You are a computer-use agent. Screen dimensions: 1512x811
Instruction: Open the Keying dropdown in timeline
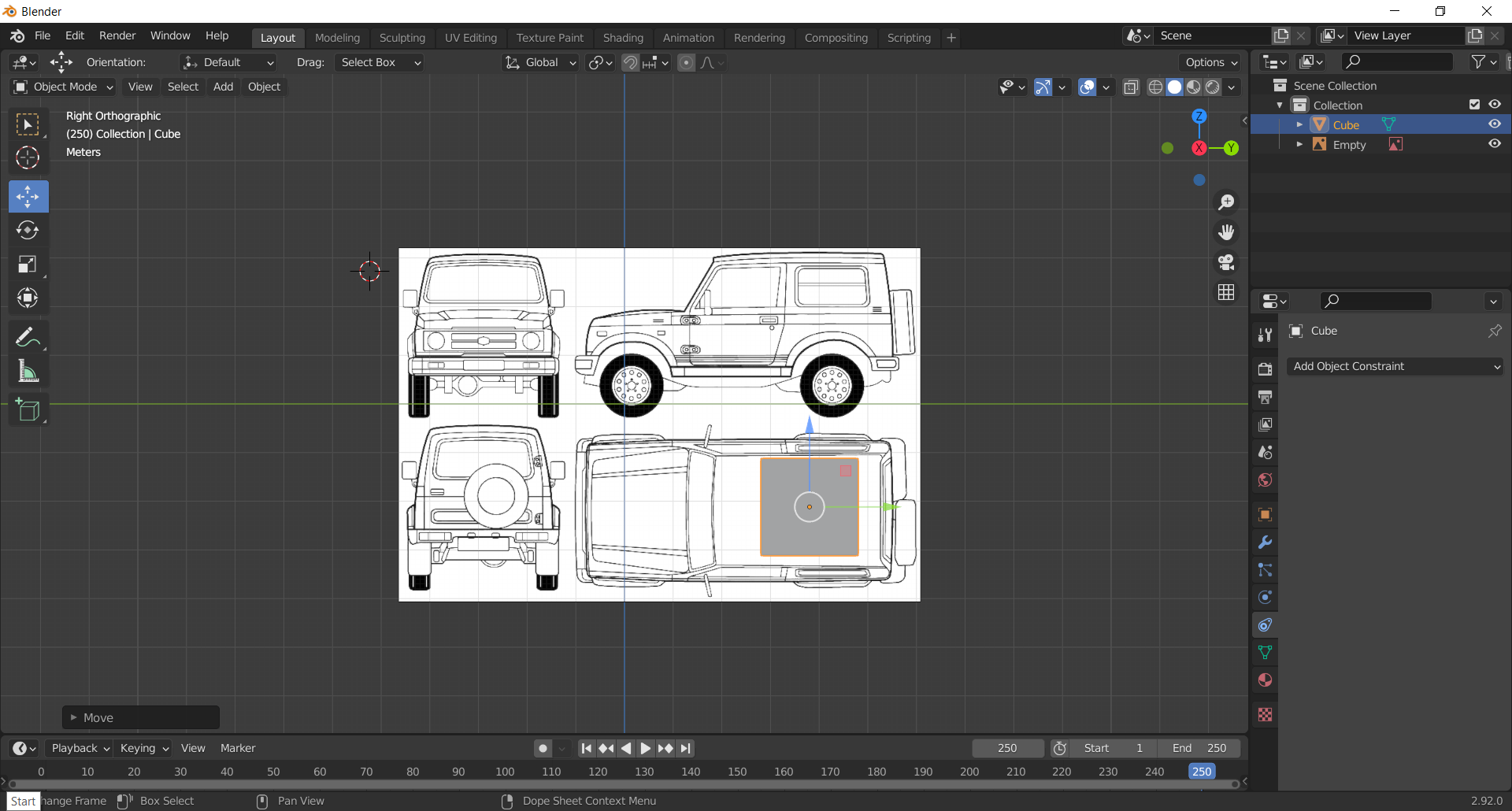pyautogui.click(x=144, y=748)
